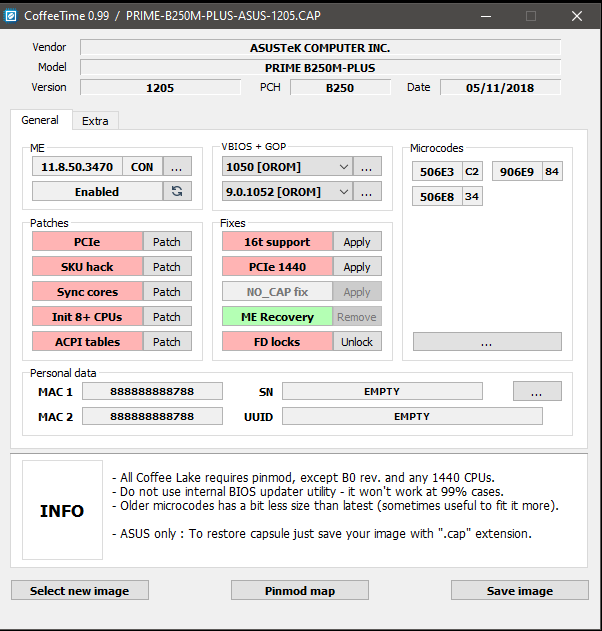The image size is (602, 631).
Task: Click the PCIe patch status label
Action: [x=87, y=241]
